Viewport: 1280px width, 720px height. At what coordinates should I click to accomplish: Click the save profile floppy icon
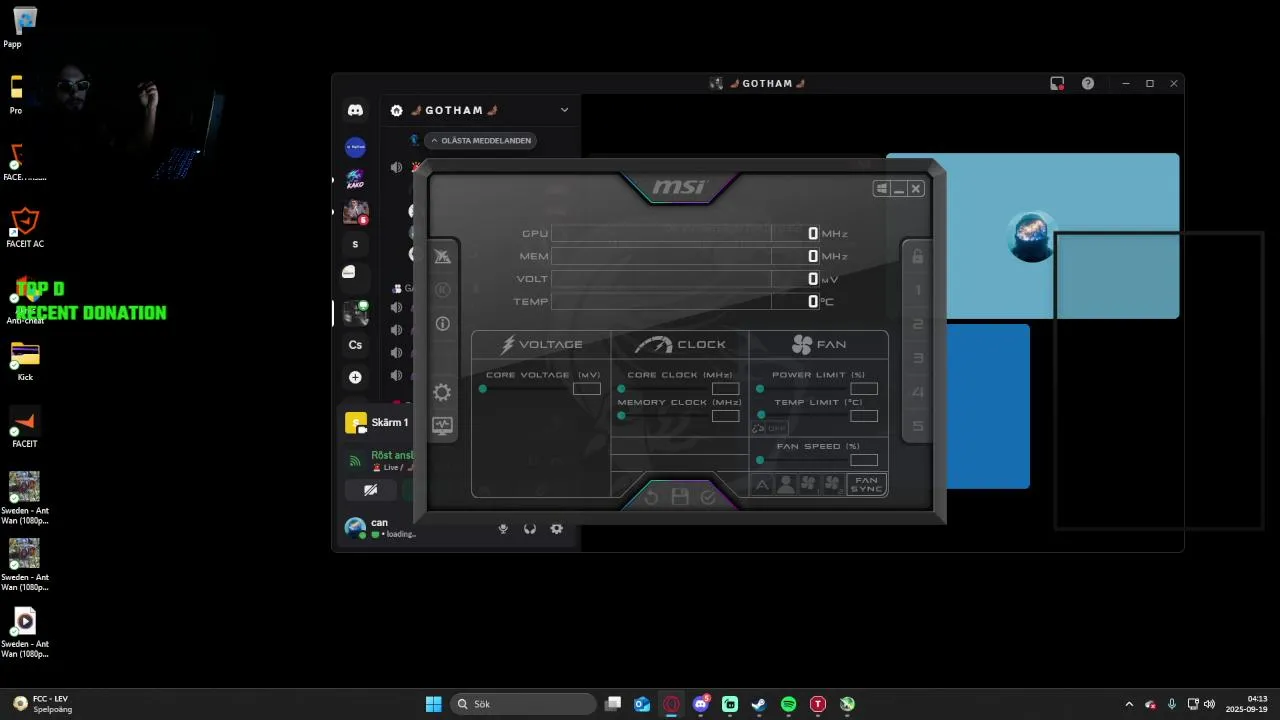click(x=680, y=497)
